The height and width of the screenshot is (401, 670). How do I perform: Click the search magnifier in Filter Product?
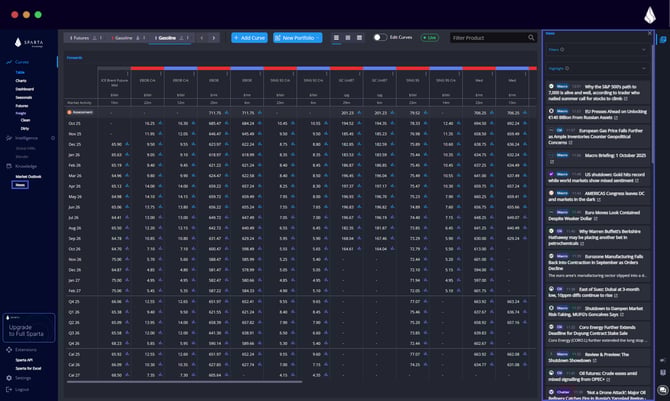click(531, 38)
